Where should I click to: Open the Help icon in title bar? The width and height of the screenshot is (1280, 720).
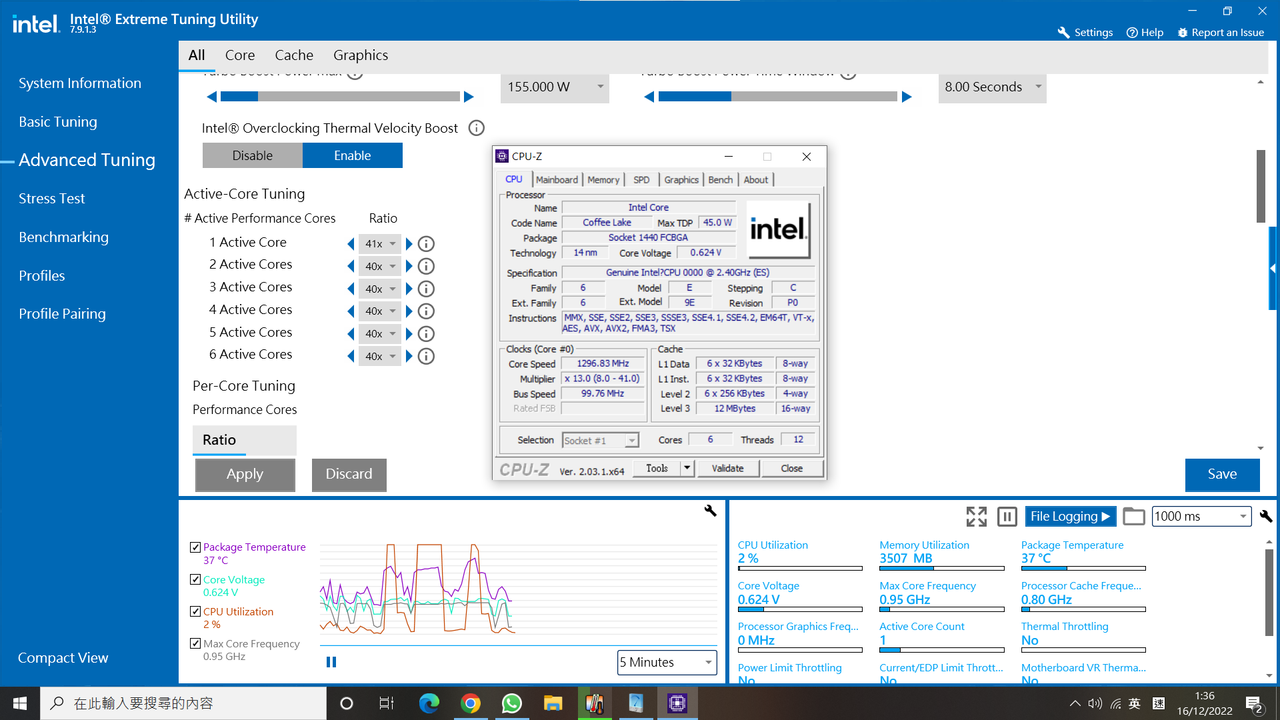(1132, 32)
